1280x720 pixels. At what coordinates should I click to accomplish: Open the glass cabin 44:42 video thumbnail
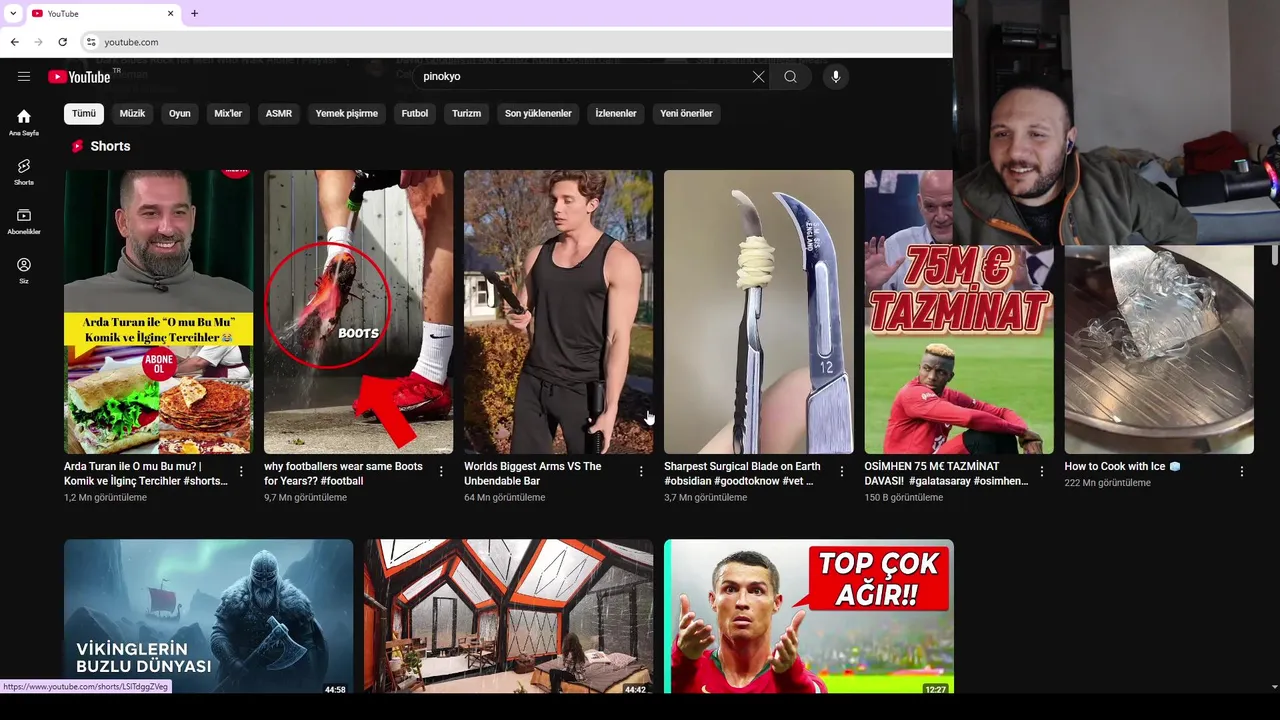508,617
